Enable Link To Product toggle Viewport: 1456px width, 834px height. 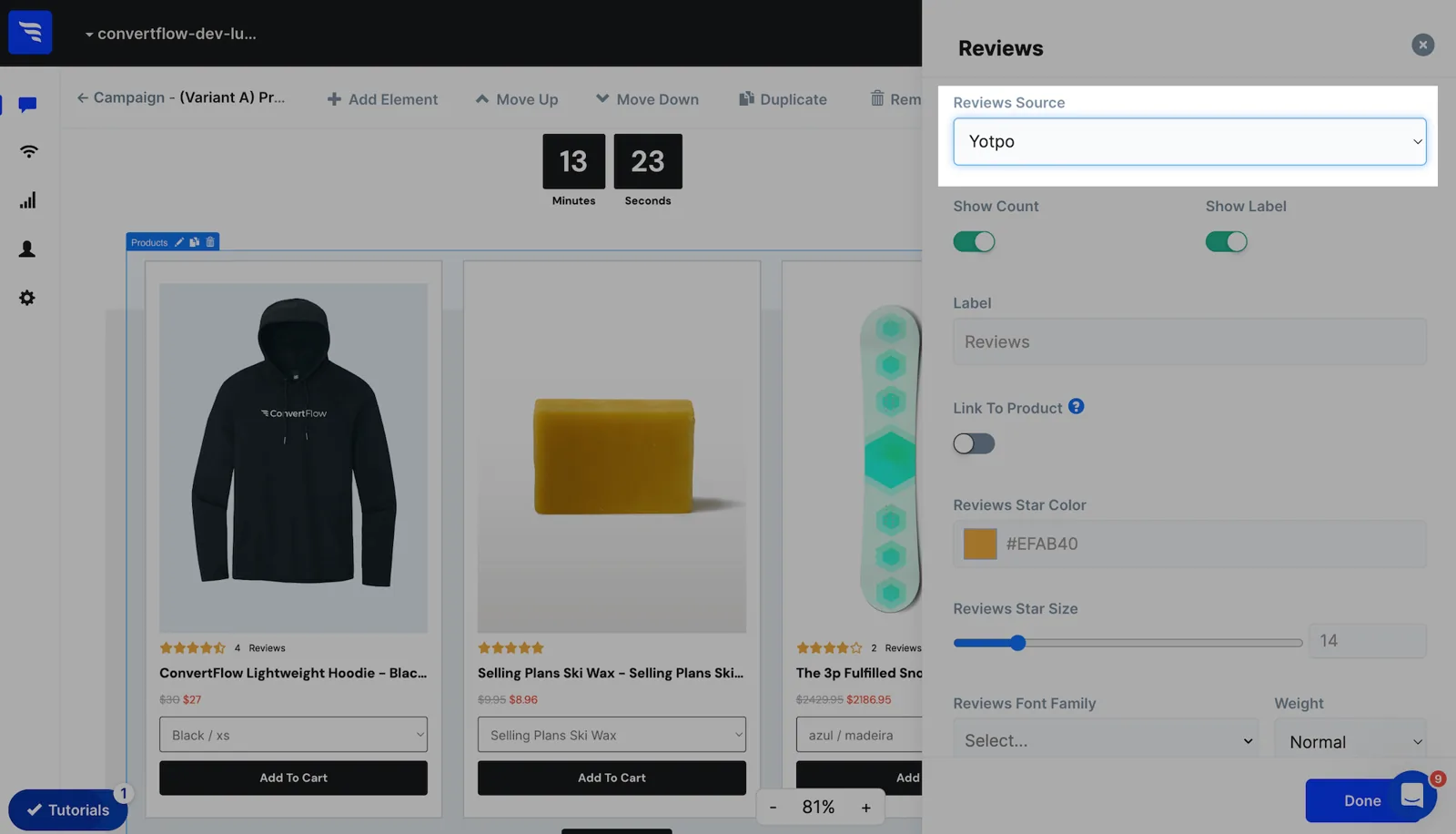click(x=974, y=443)
